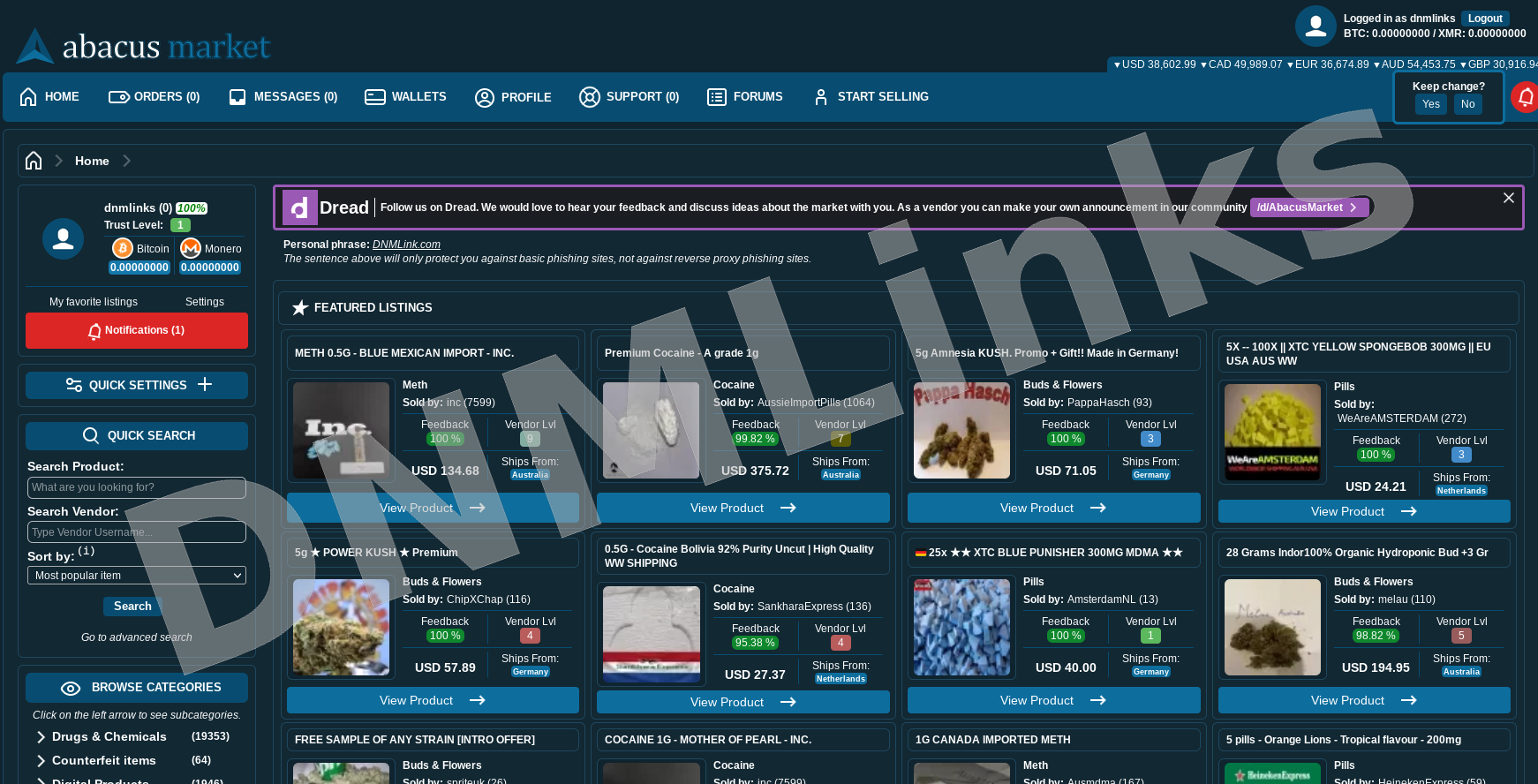Click the Monero 0.00000000 balance badge
1538x784 pixels.
click(x=210, y=268)
